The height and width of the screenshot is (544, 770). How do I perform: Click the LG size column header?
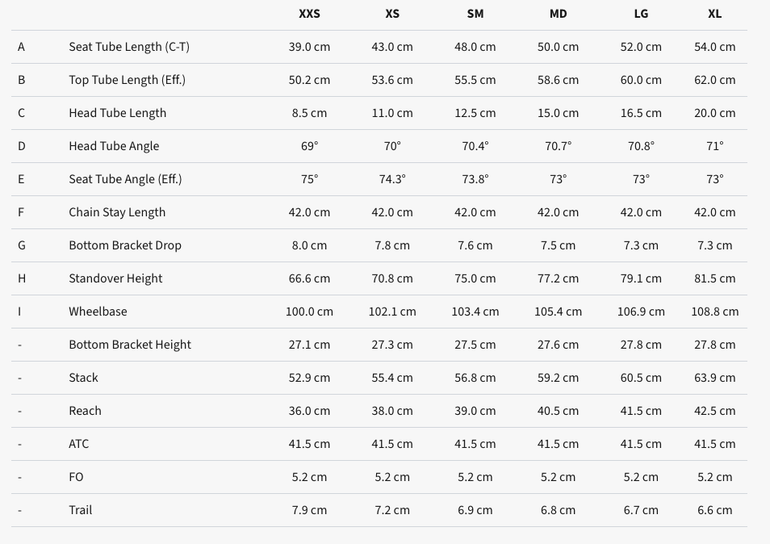(641, 14)
